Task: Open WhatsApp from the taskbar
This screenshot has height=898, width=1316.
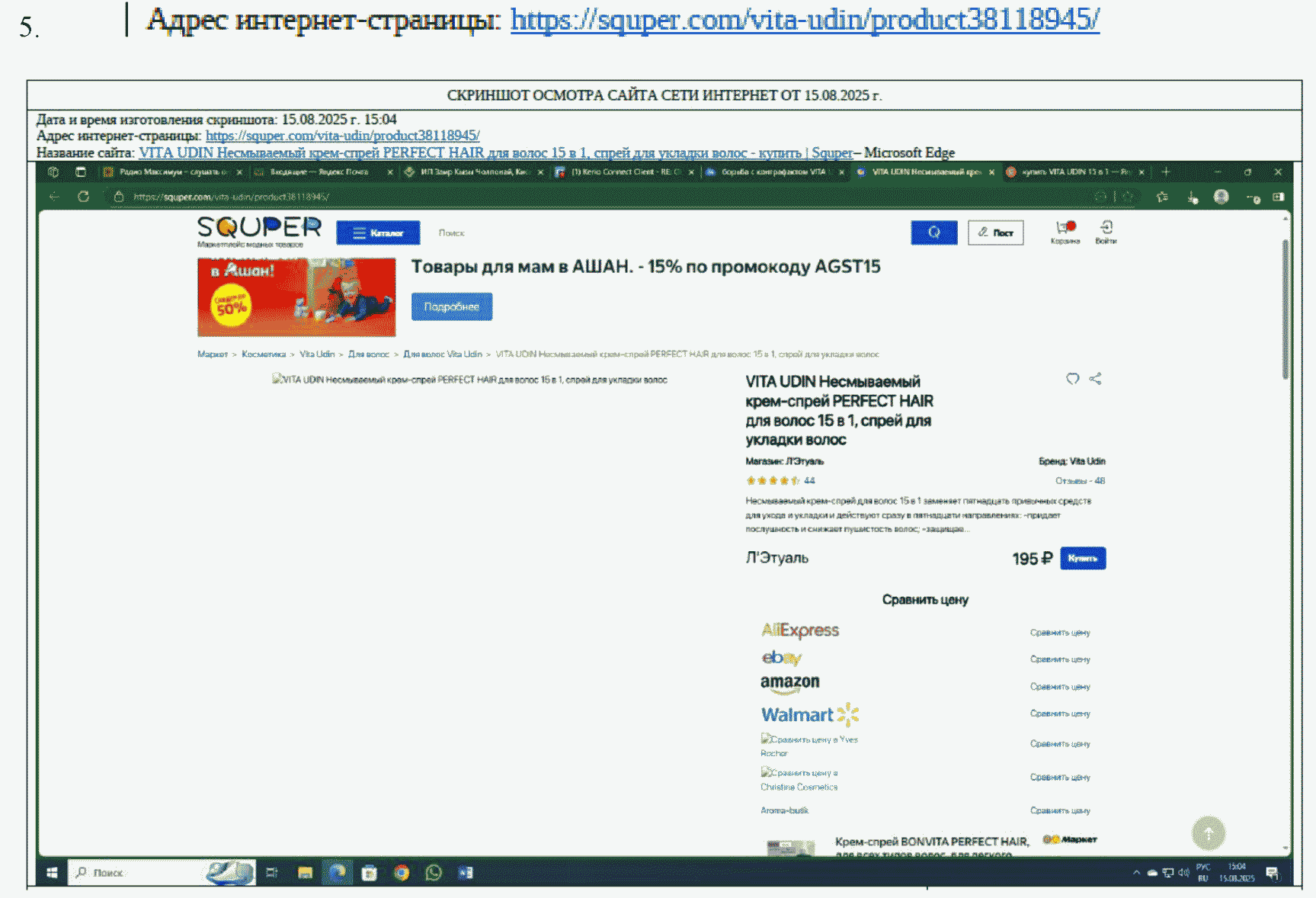Action: (434, 873)
